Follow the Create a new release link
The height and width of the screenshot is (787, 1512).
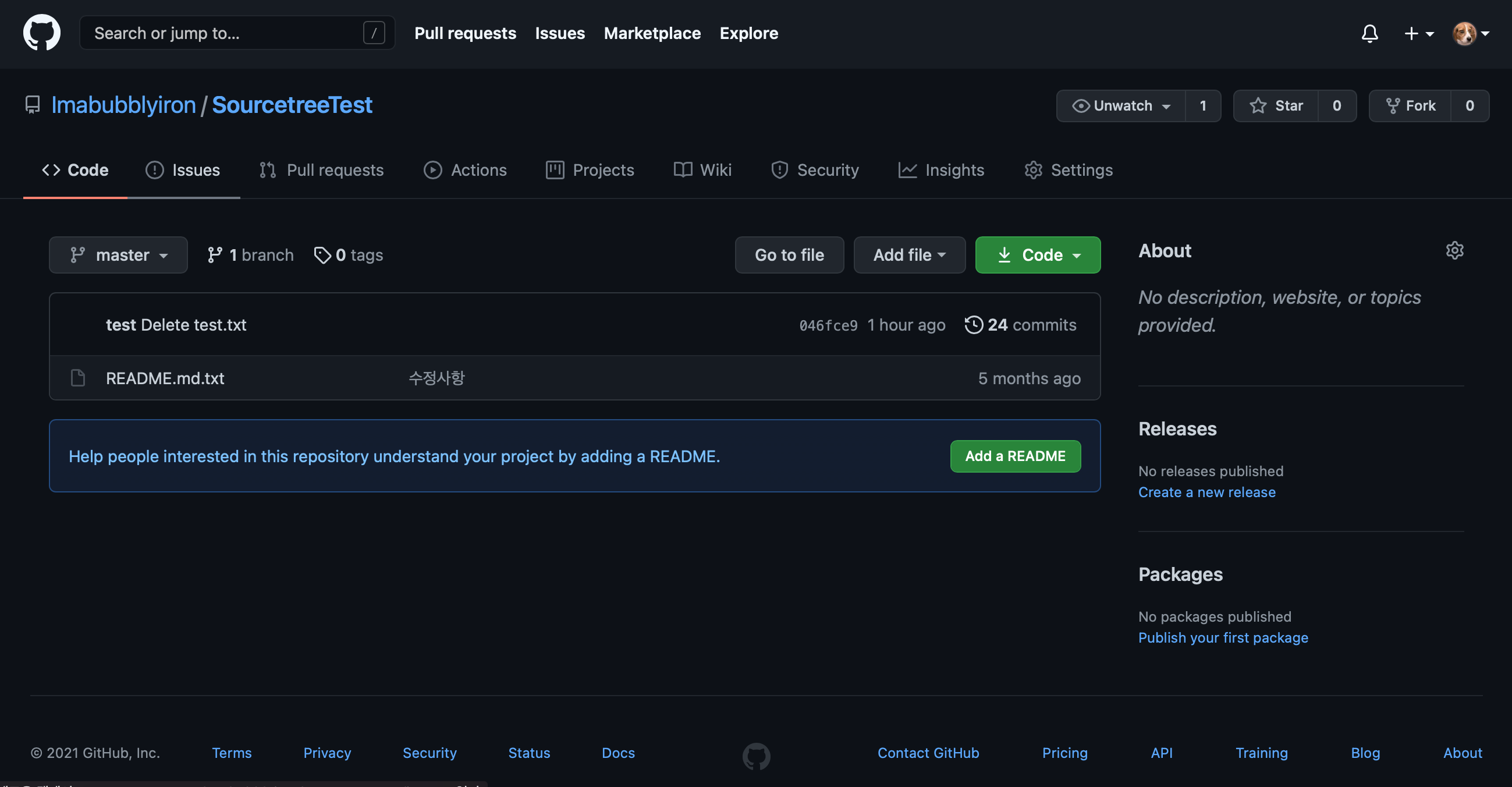pyautogui.click(x=1206, y=492)
